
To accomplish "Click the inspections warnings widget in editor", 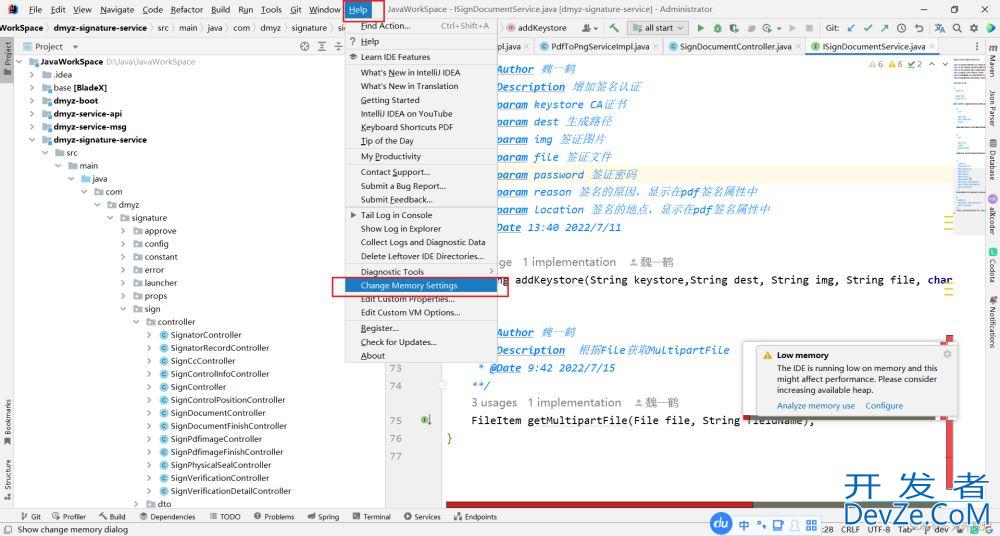I will coord(895,64).
